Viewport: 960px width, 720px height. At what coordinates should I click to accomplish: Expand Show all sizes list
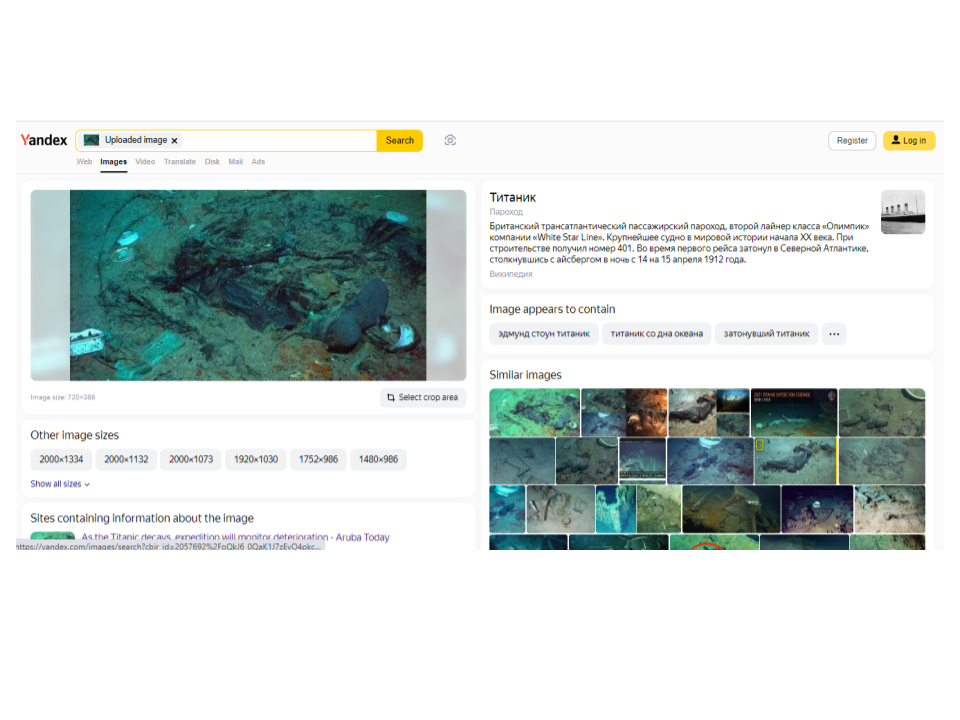[x=60, y=484]
